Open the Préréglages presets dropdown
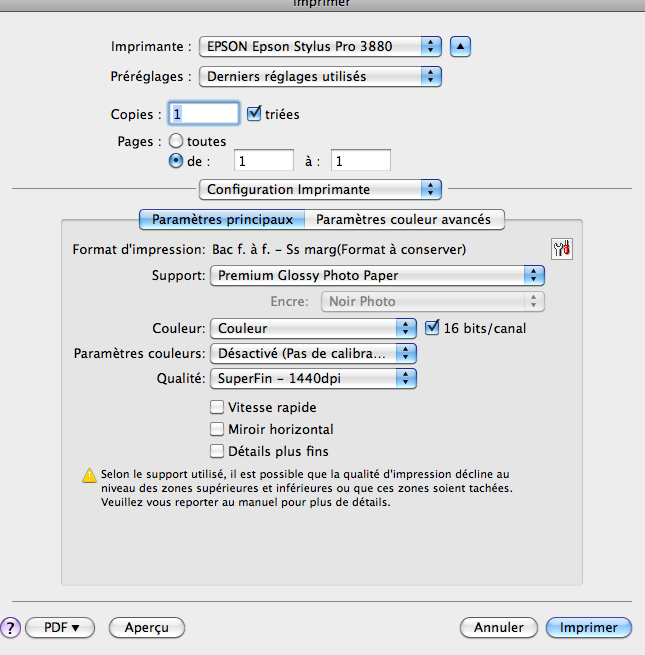645x655 pixels. [x=319, y=76]
